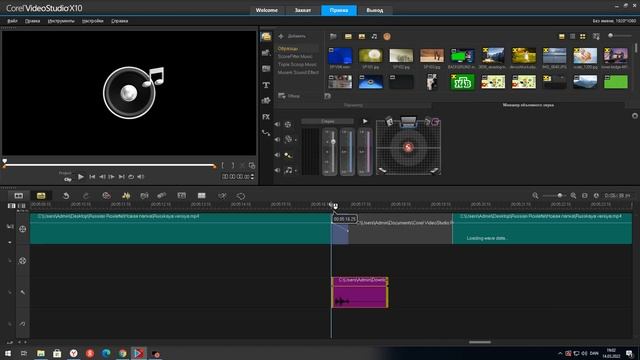640x360 pixels.
Task: Toggle preview repeat playback
Action: (x=131, y=177)
